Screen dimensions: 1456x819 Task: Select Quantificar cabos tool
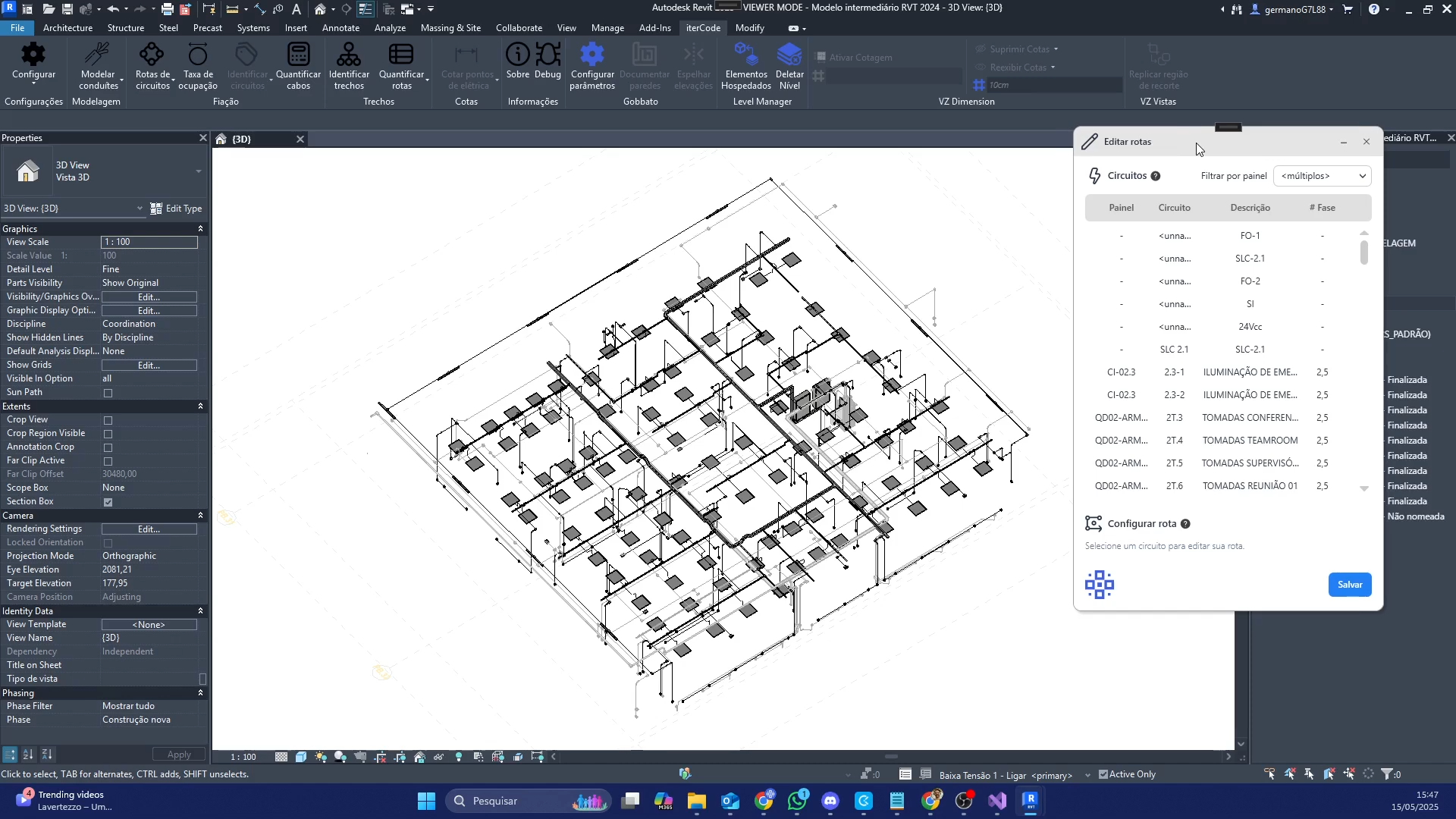pyautogui.click(x=298, y=55)
